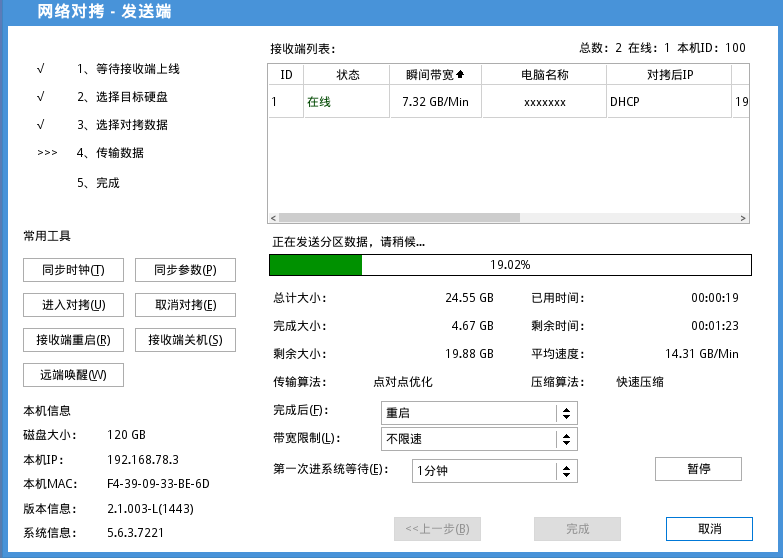Image resolution: width=783 pixels, height=558 pixels.
Task: Click the receiver list right scroll arrow
Action: [x=743, y=218]
